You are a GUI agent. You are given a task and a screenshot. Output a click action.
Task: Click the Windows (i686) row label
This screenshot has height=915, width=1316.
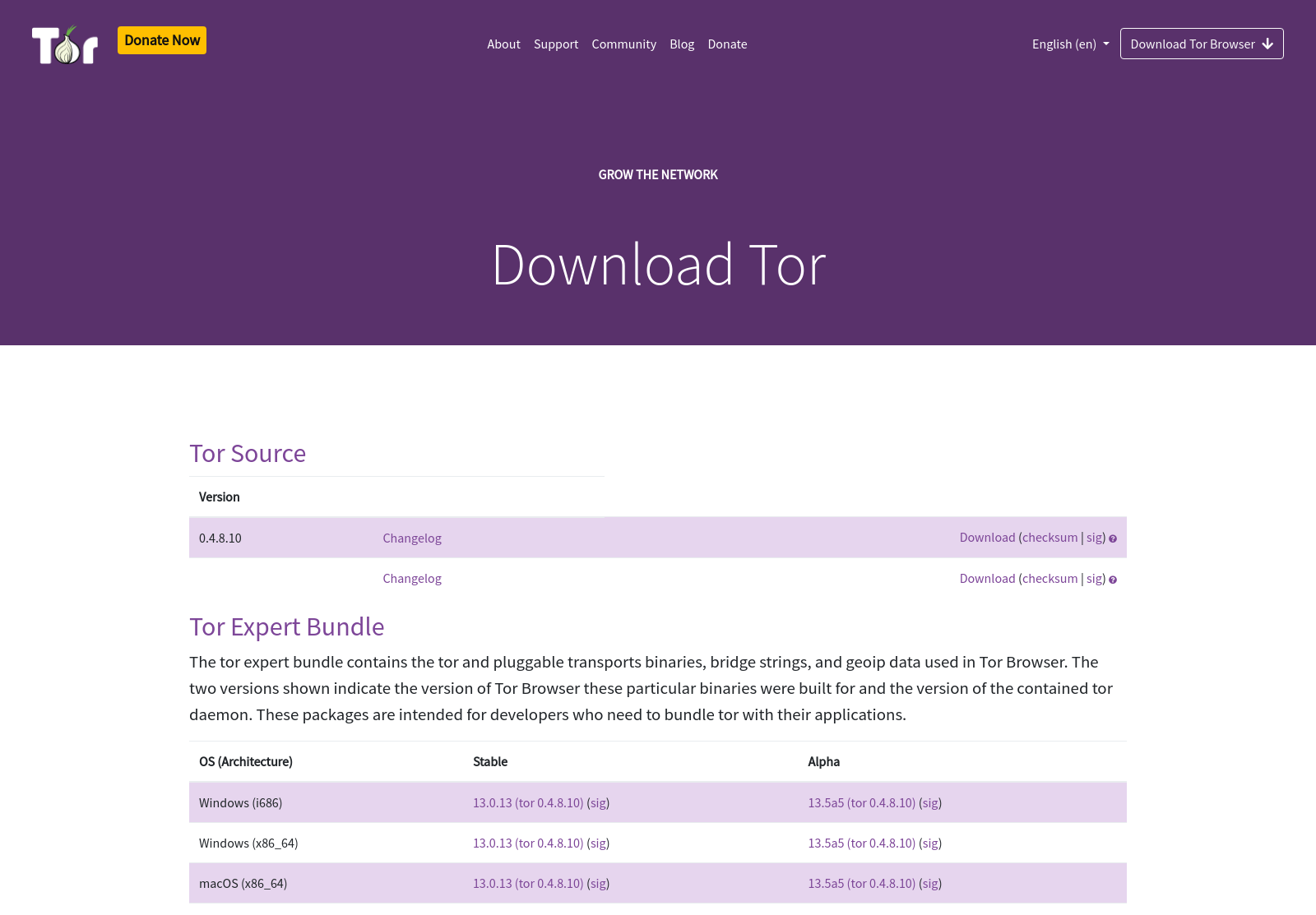(x=240, y=803)
